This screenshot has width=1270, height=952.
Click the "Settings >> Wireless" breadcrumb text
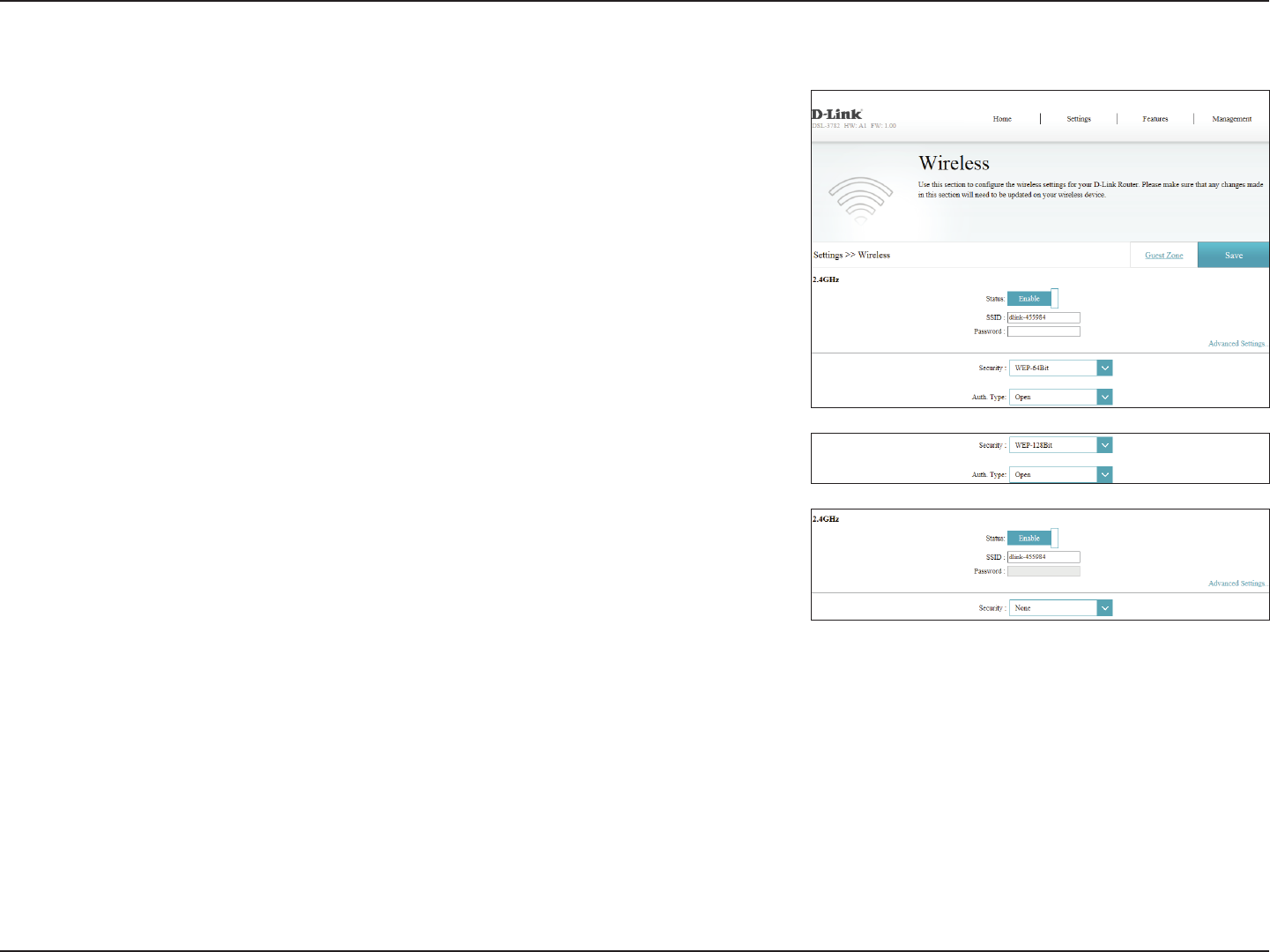tap(851, 256)
